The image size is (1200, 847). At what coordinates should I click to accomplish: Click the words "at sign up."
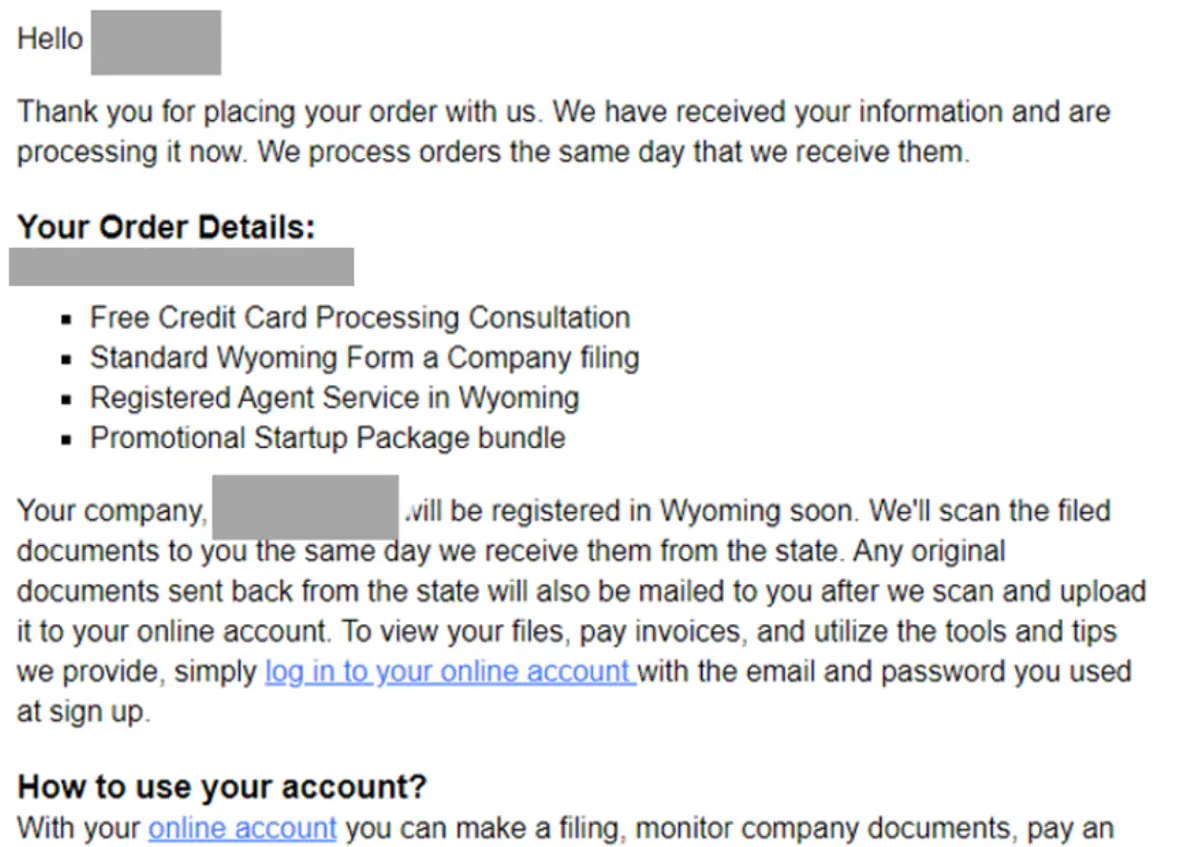tap(83, 712)
